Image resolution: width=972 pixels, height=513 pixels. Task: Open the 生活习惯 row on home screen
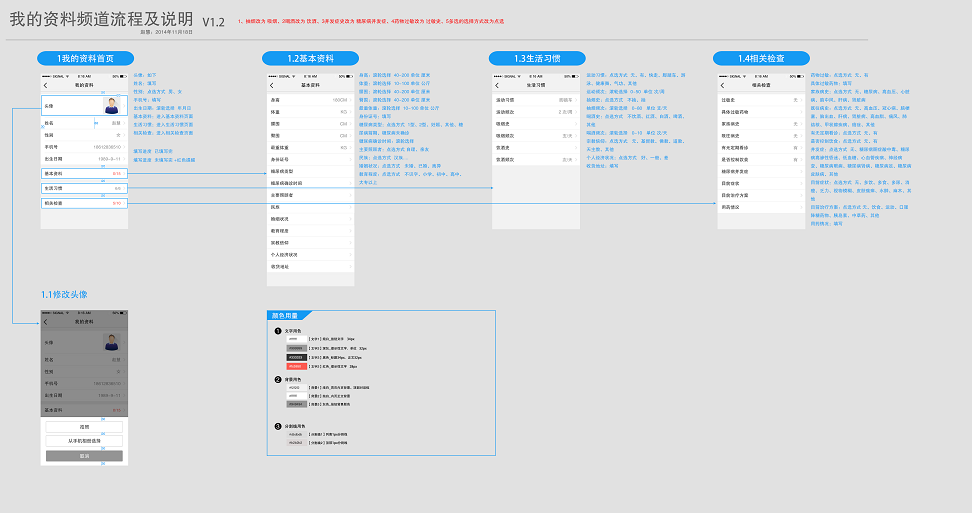pyautogui.click(x=83, y=188)
